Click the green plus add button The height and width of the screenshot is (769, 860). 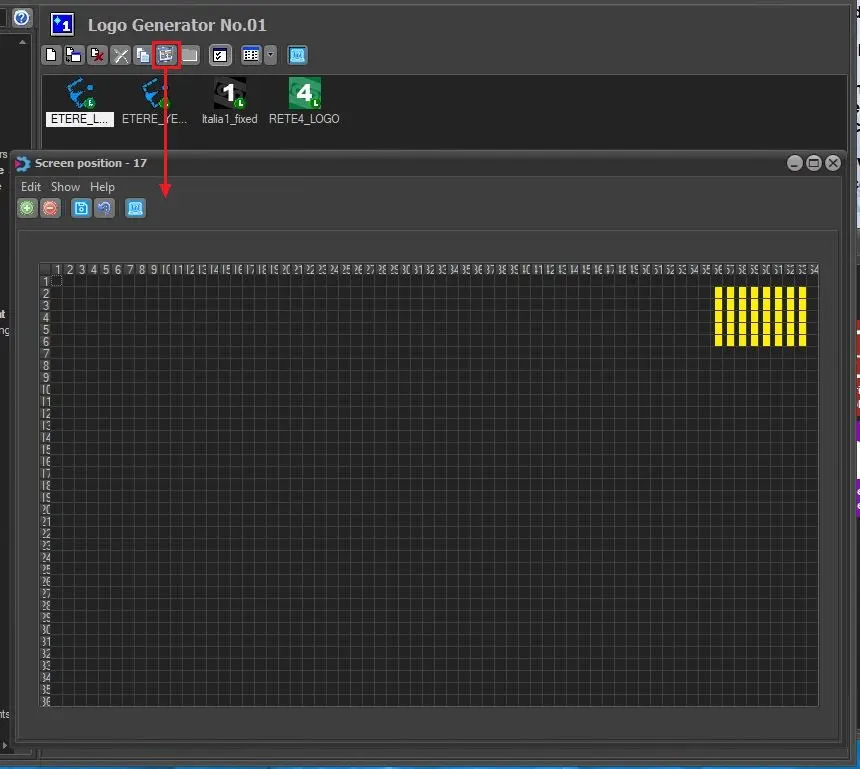[x=27, y=208]
